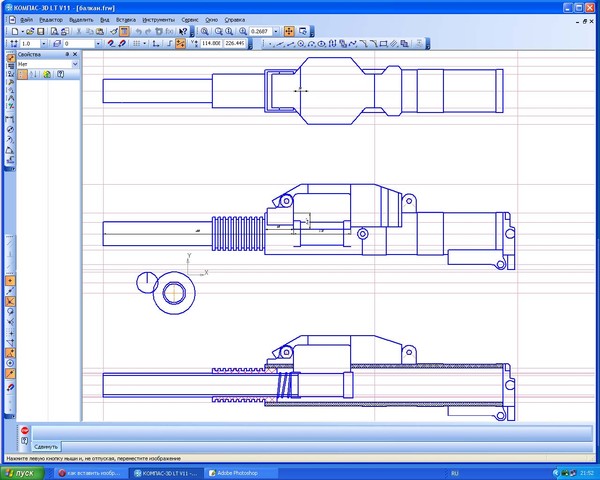Click the help icon in Properties panel
Screen dimensions: 600x480
point(60,74)
